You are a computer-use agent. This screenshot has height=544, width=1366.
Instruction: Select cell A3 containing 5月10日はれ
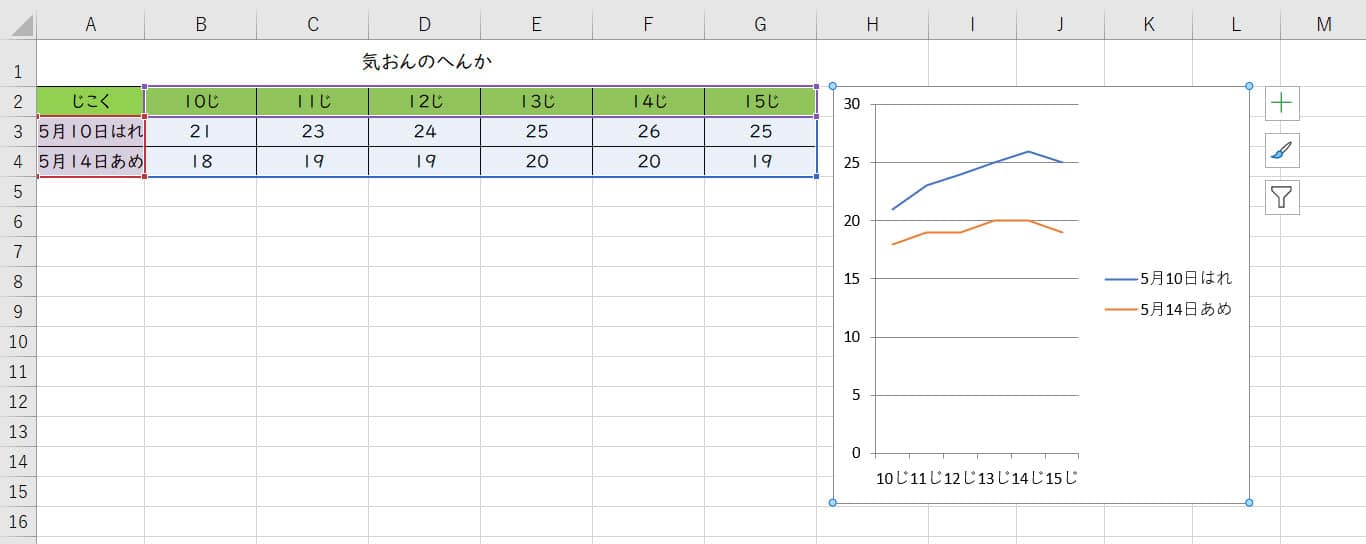click(x=91, y=132)
